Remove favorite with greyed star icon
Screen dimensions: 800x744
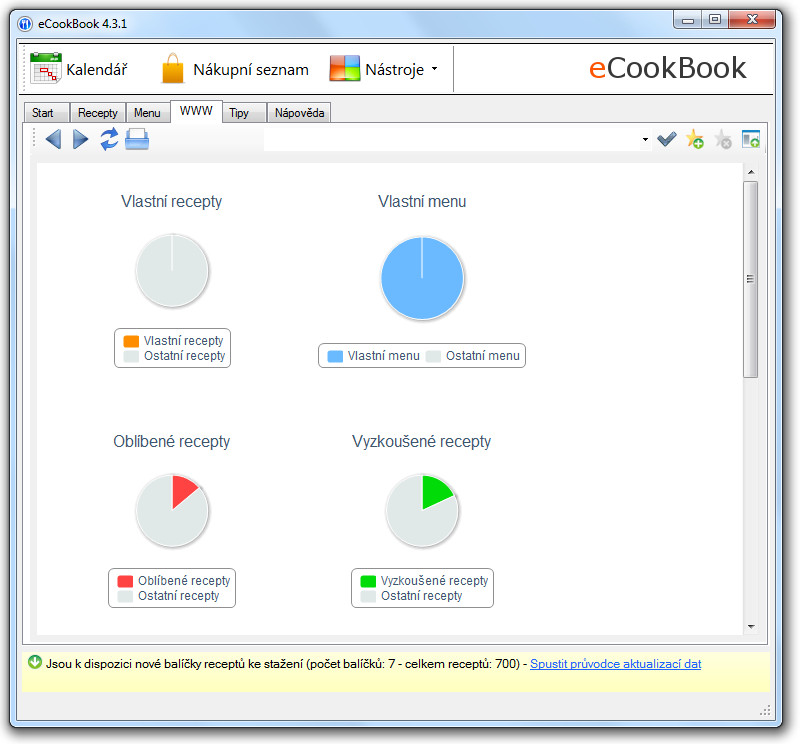click(723, 139)
